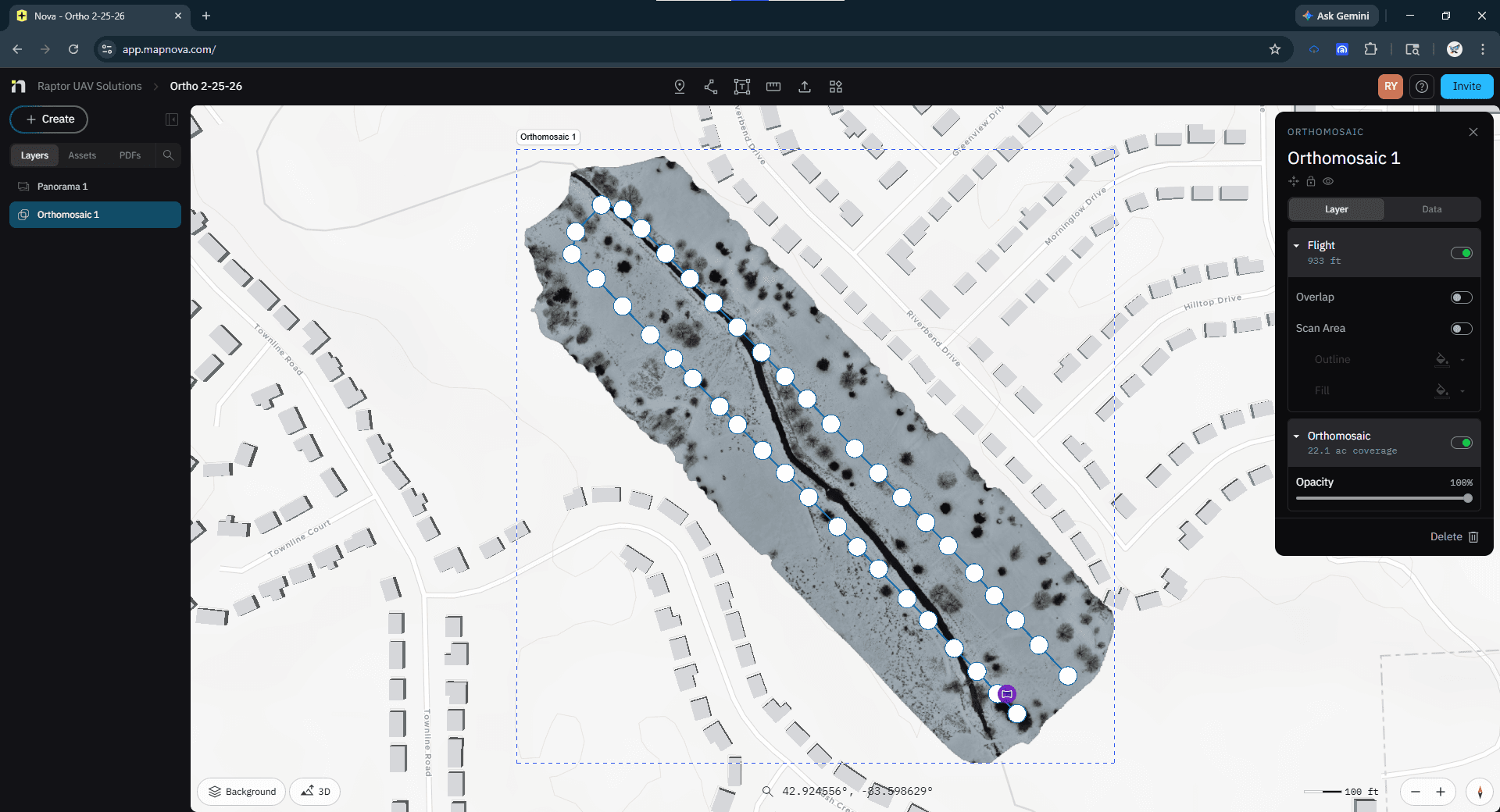Open the shapes elements icon
Image resolution: width=1500 pixels, height=812 pixels.
pyautogui.click(x=835, y=87)
